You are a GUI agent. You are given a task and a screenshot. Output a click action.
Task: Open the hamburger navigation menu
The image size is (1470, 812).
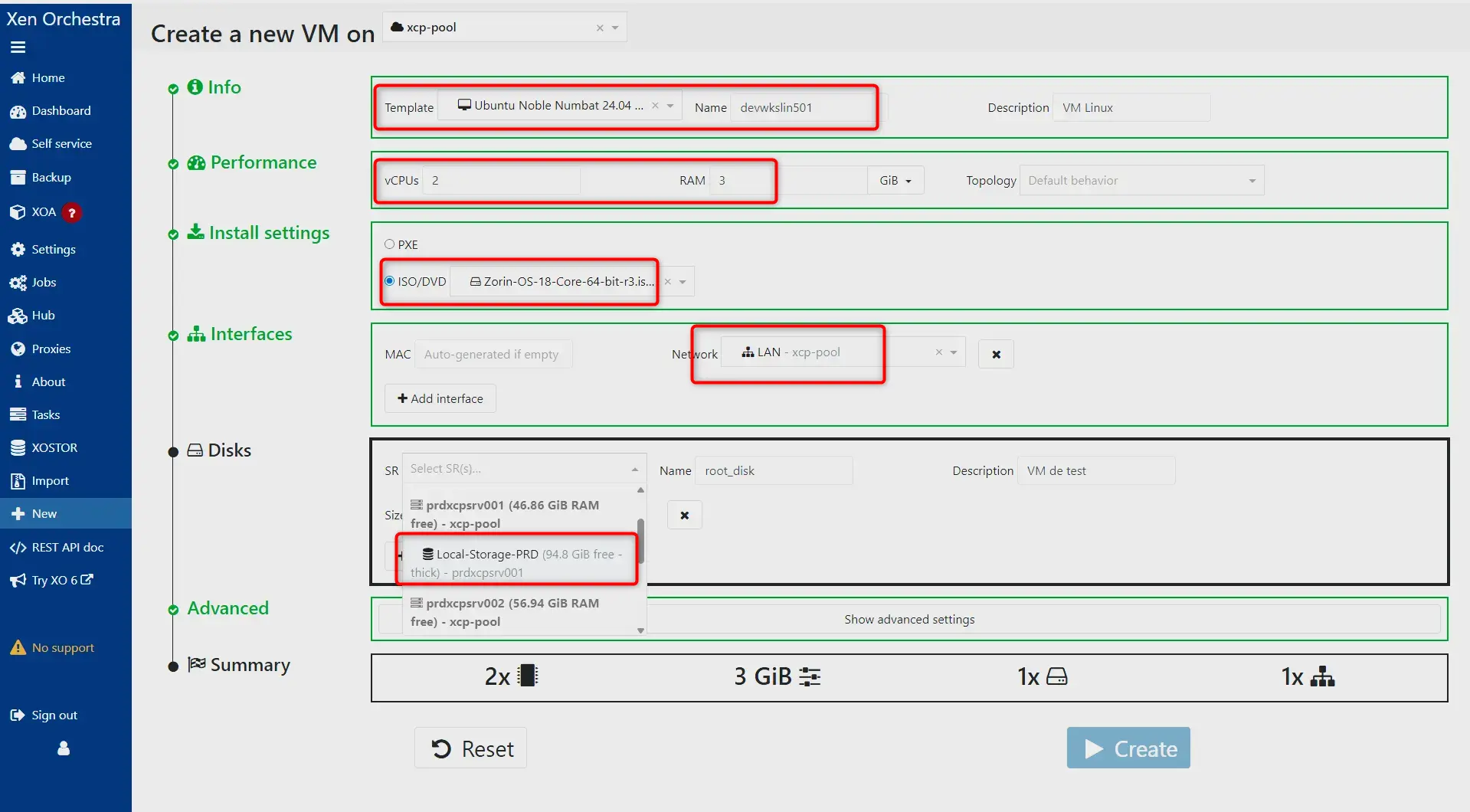[18, 47]
